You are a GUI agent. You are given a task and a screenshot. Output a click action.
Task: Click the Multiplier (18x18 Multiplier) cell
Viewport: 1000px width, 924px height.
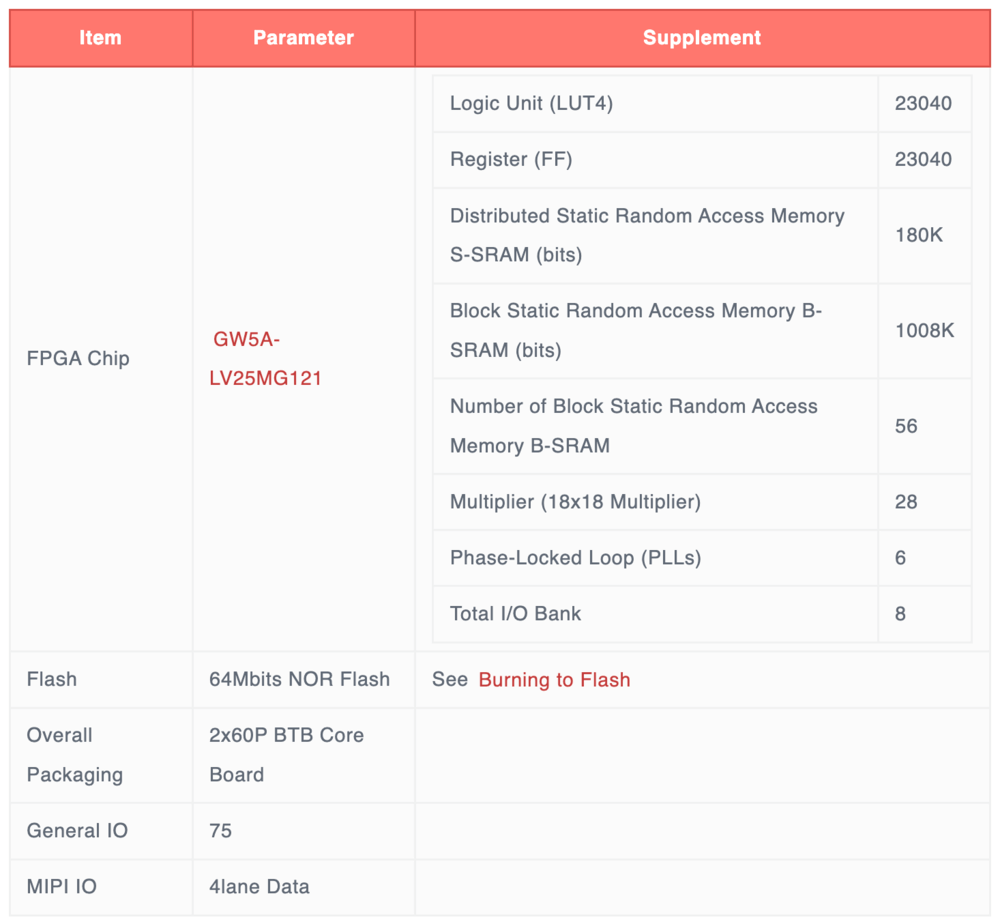coord(575,502)
